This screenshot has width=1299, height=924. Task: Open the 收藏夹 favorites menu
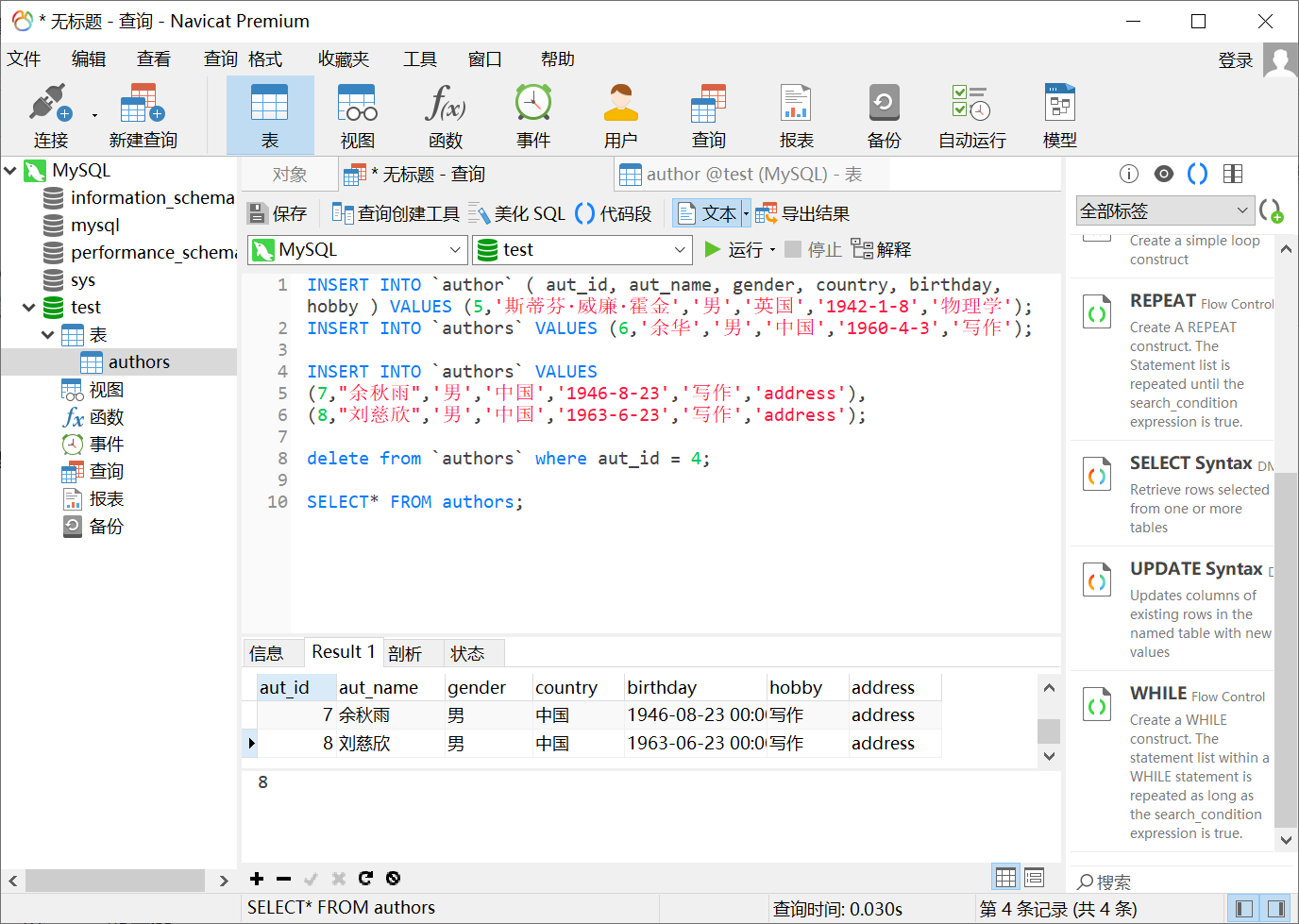[x=344, y=59]
